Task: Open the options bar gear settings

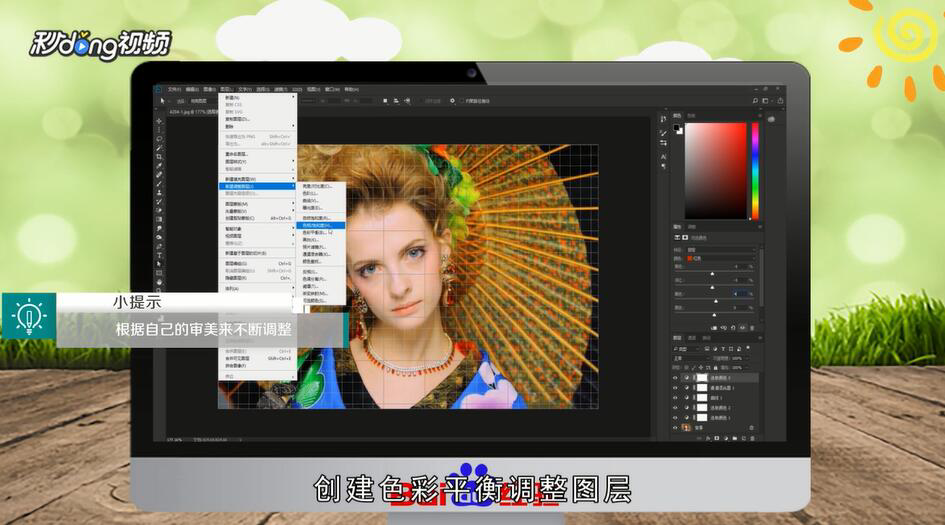Action: click(x=452, y=101)
